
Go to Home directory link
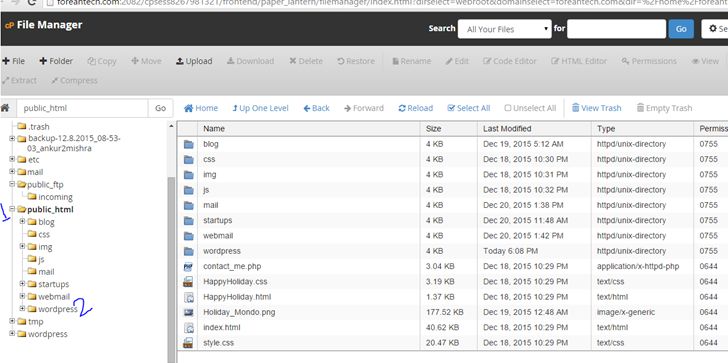[x=201, y=108]
